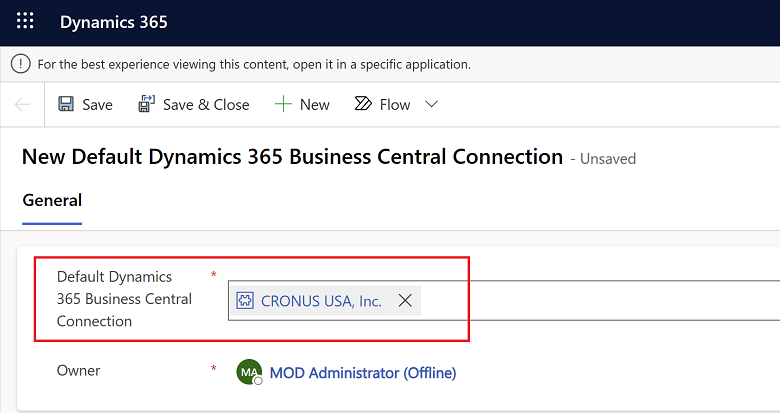Click the best experience notification message
Viewport: 780px width, 413px height.
click(x=254, y=65)
